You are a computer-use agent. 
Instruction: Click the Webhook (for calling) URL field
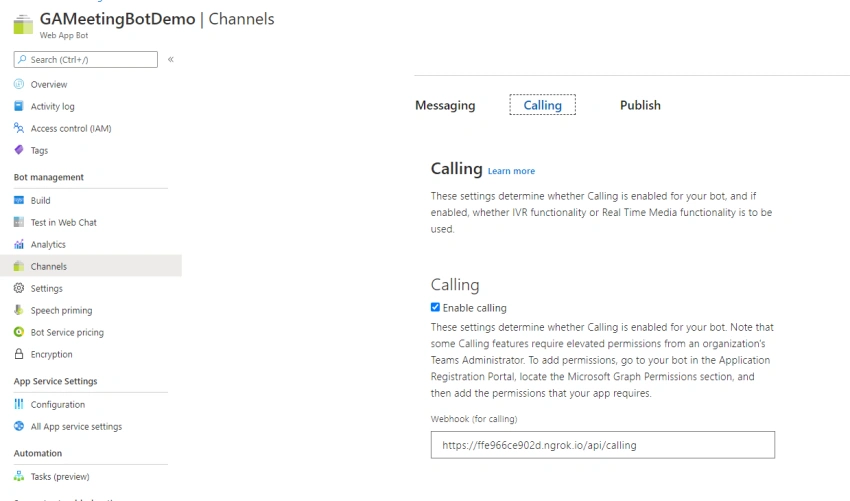coord(603,445)
